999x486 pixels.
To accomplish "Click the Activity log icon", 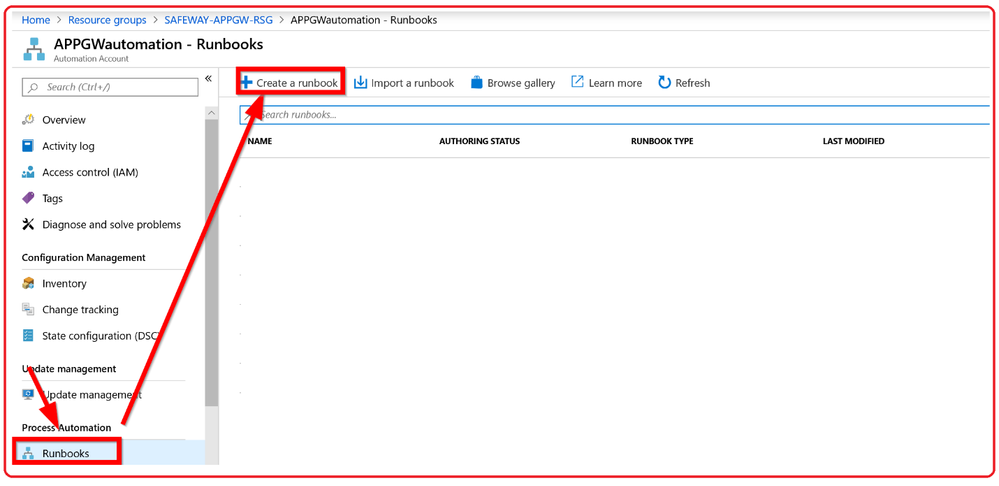I will [x=28, y=146].
